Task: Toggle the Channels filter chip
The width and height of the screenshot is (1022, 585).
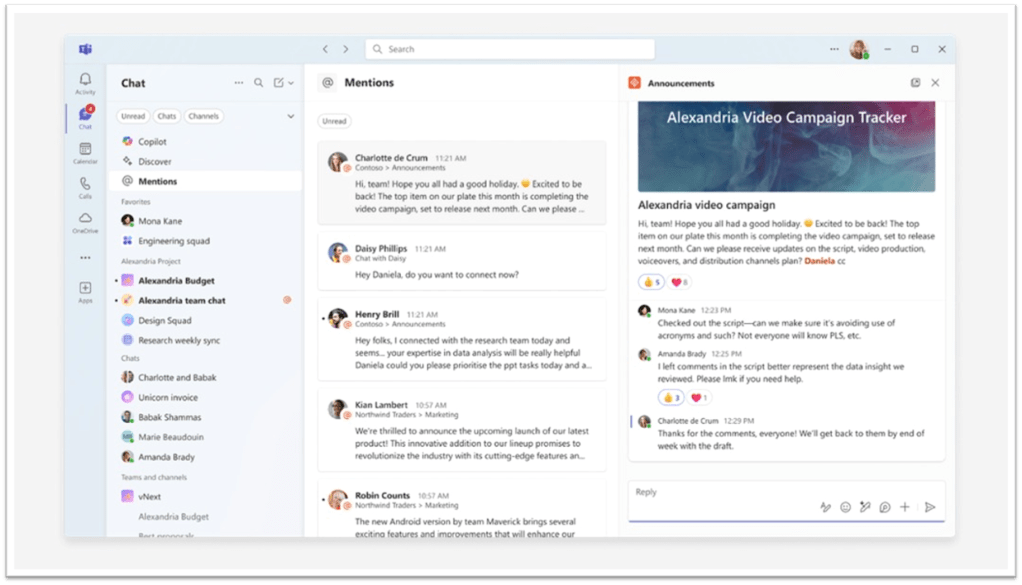Action: [203, 116]
